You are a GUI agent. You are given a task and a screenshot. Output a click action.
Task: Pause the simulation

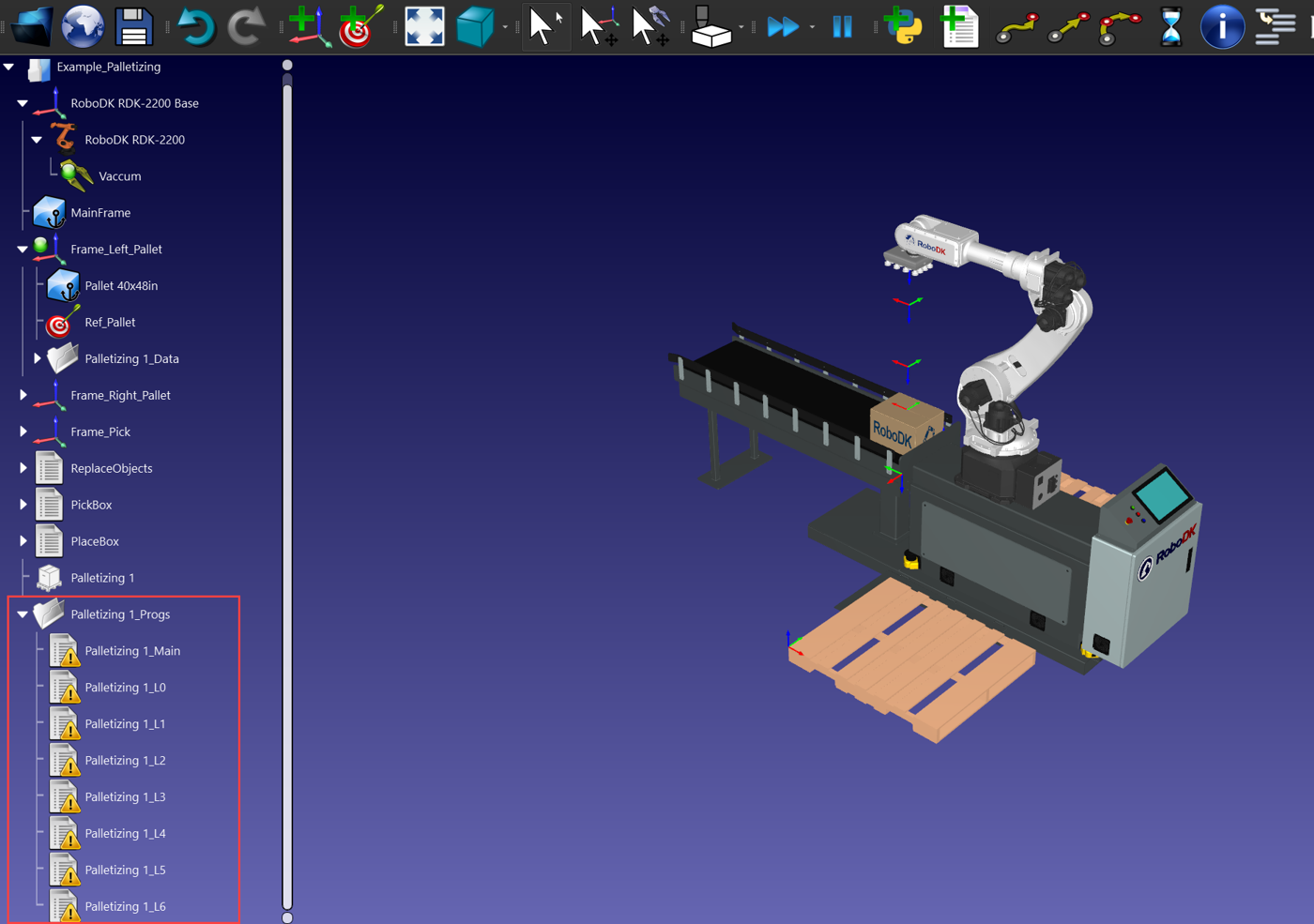842,26
